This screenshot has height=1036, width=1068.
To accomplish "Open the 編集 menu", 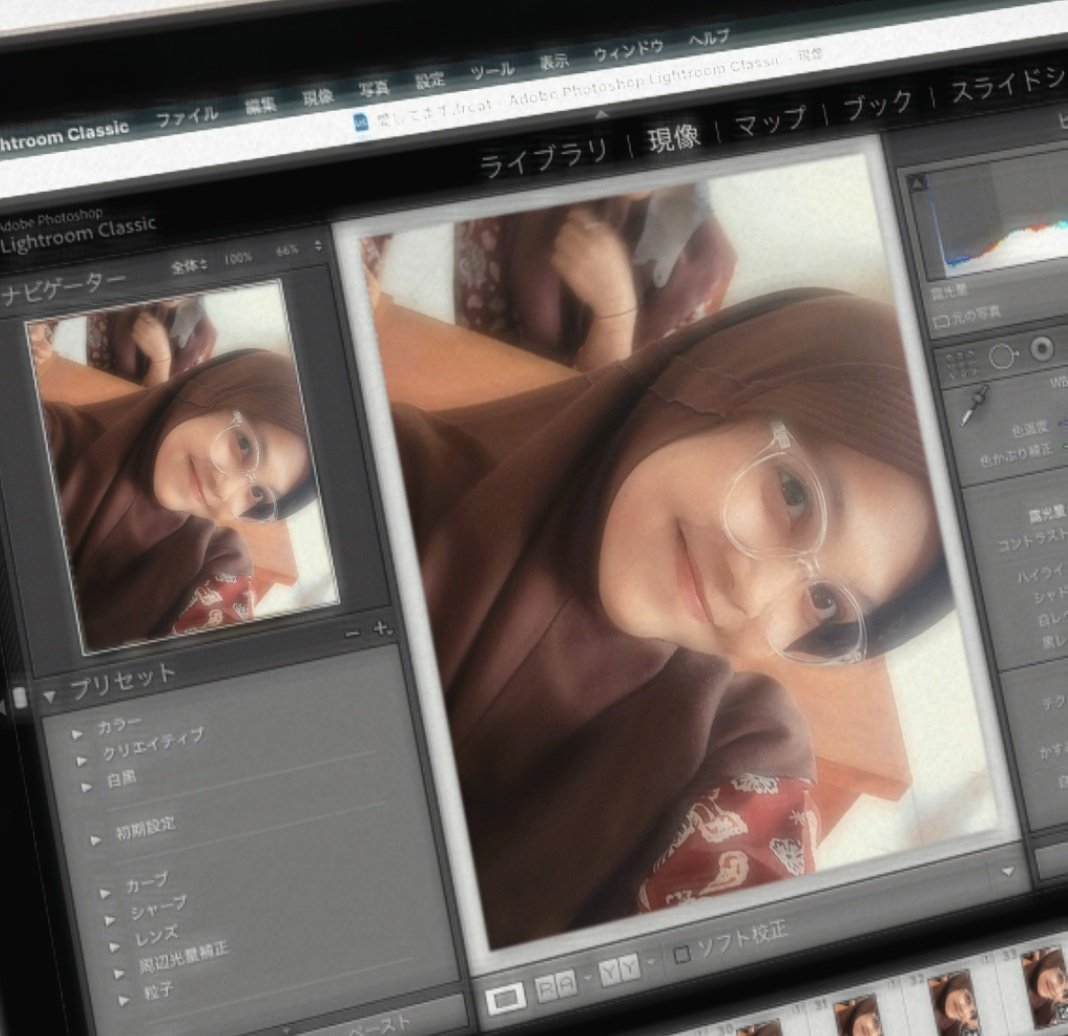I will click(x=261, y=105).
